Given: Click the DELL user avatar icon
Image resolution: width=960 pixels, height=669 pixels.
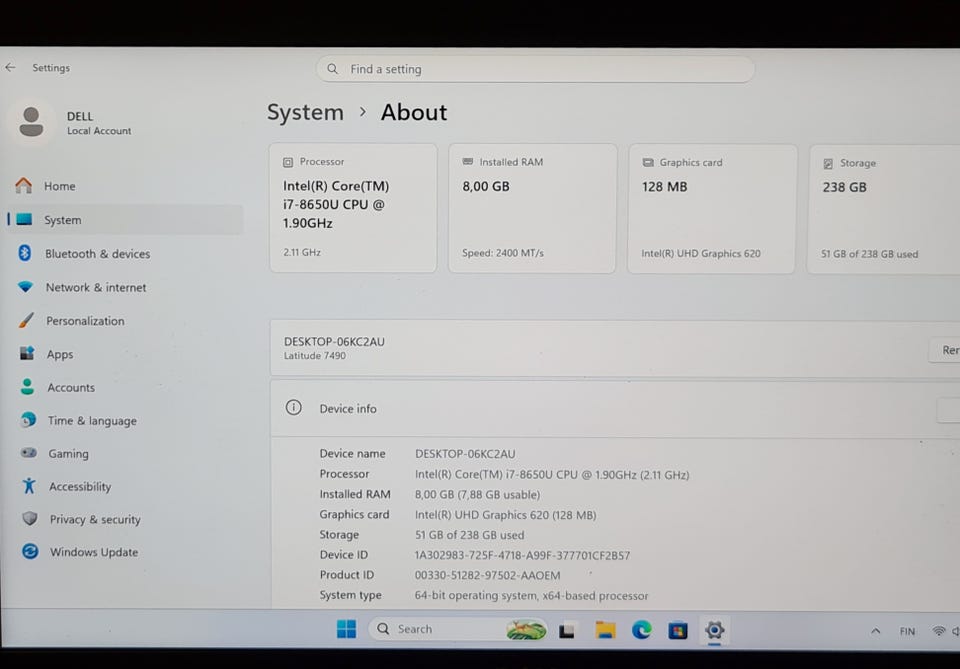Looking at the screenshot, I should pos(31,122).
